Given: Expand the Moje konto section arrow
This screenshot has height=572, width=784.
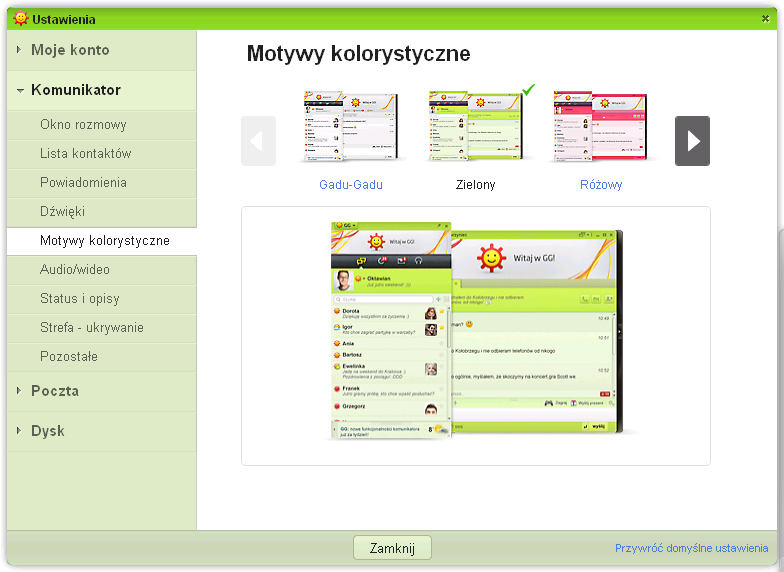Looking at the screenshot, I should (x=18, y=50).
